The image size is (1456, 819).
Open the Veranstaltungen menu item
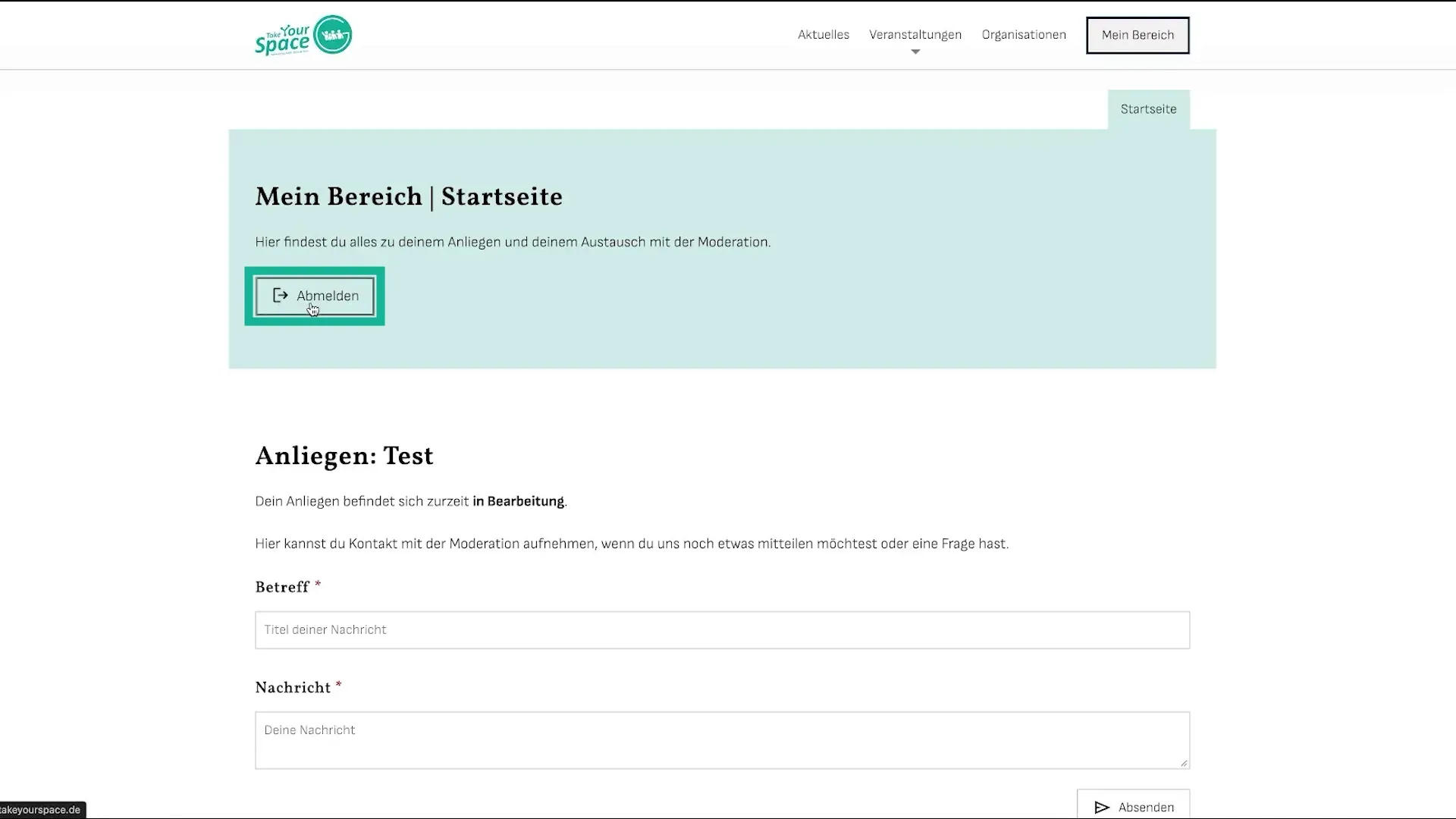point(915,35)
